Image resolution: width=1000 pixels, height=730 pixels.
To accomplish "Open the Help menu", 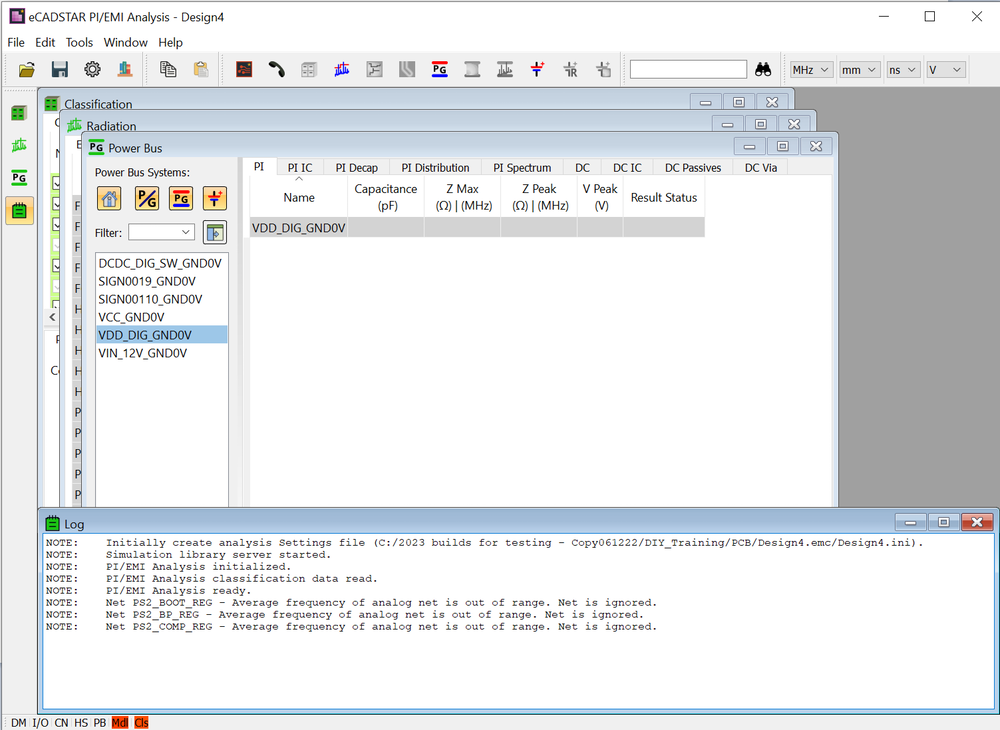I will (x=170, y=43).
